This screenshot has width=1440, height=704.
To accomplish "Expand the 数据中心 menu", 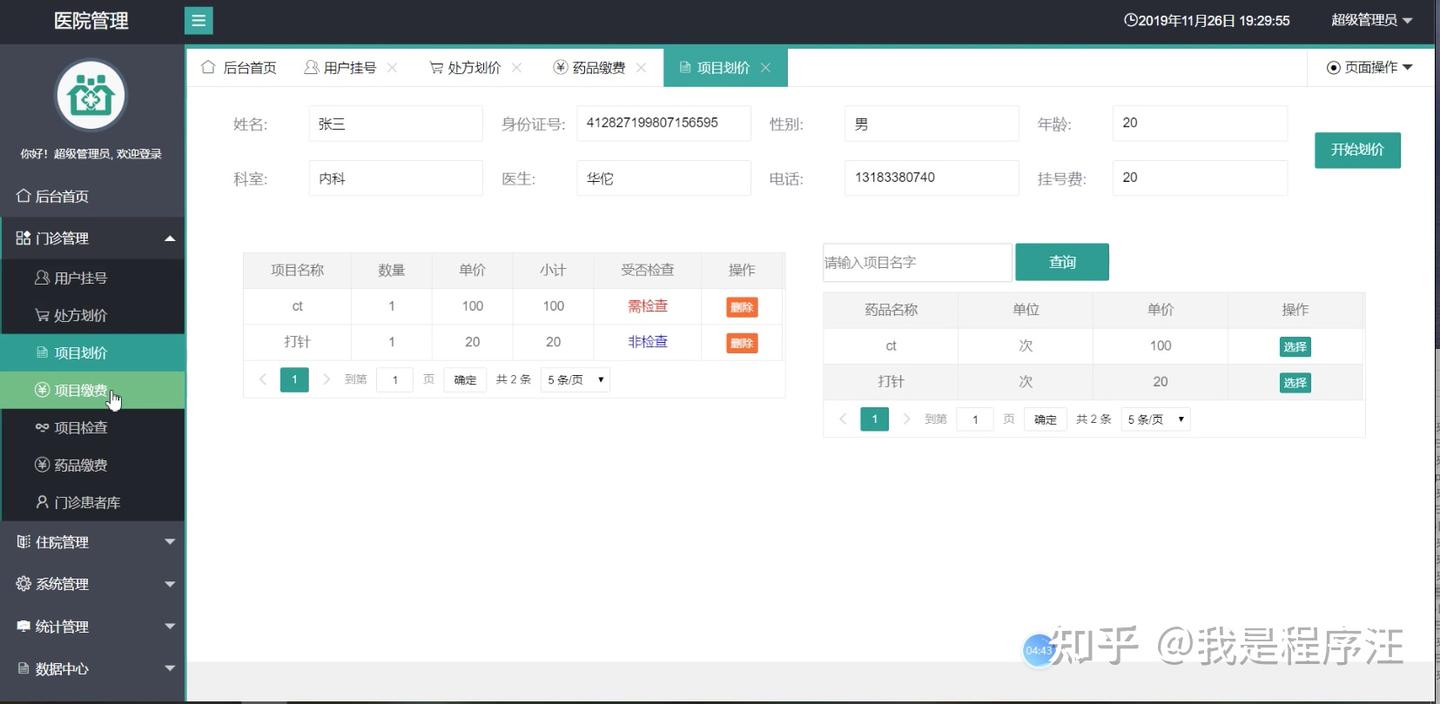I will pos(92,668).
